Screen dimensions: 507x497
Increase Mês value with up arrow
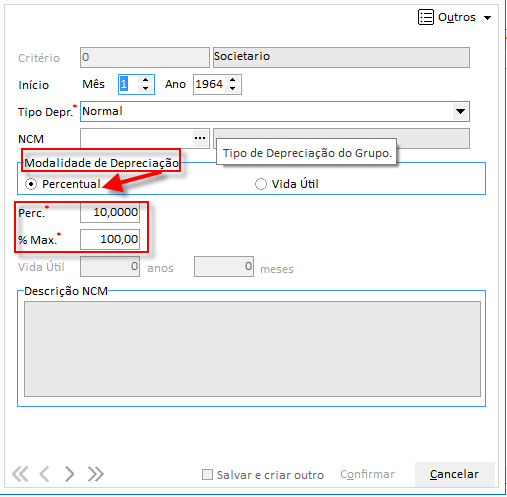(x=145, y=80)
